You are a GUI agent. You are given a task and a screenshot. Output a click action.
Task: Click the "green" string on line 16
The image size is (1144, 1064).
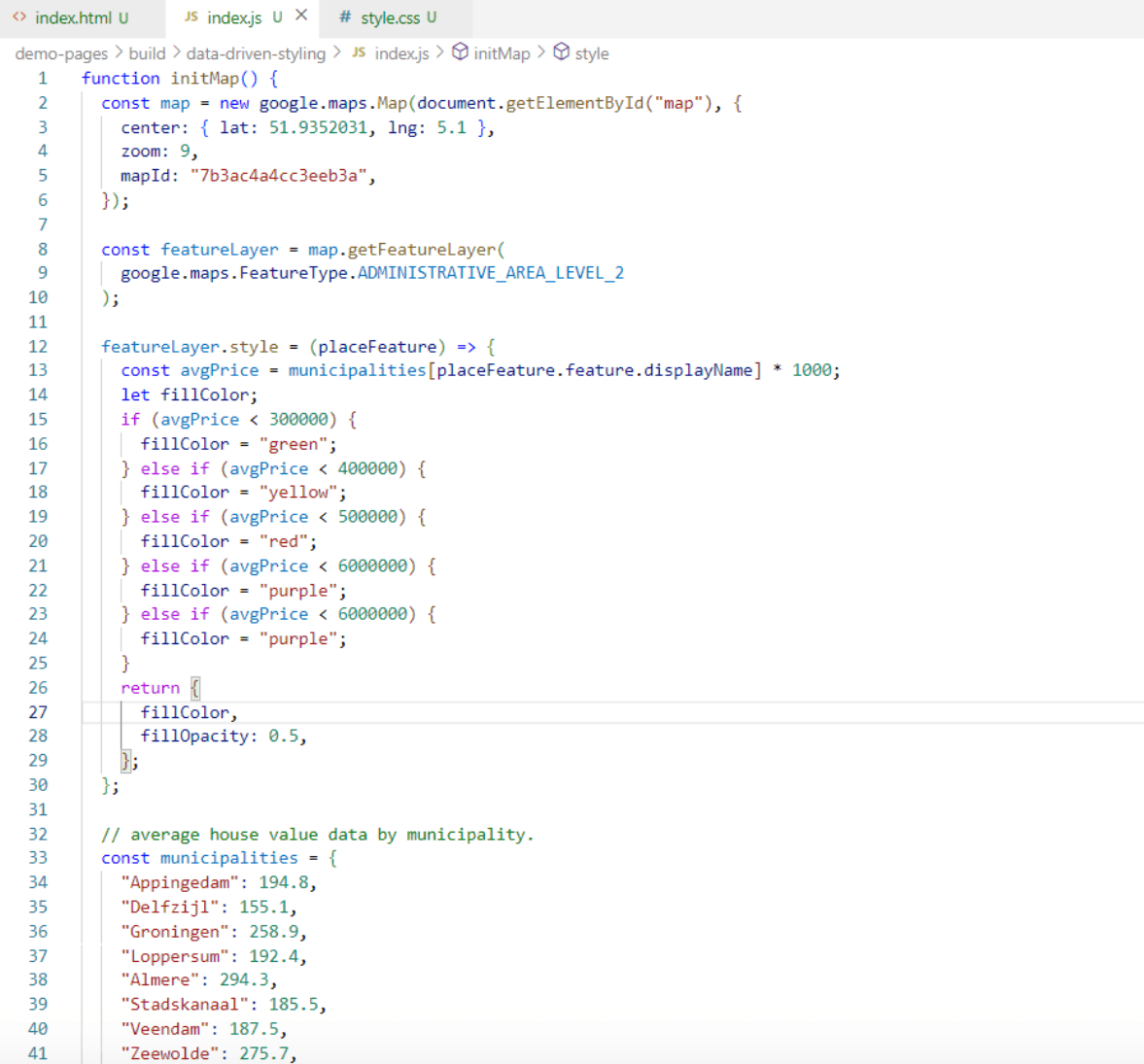pos(293,444)
